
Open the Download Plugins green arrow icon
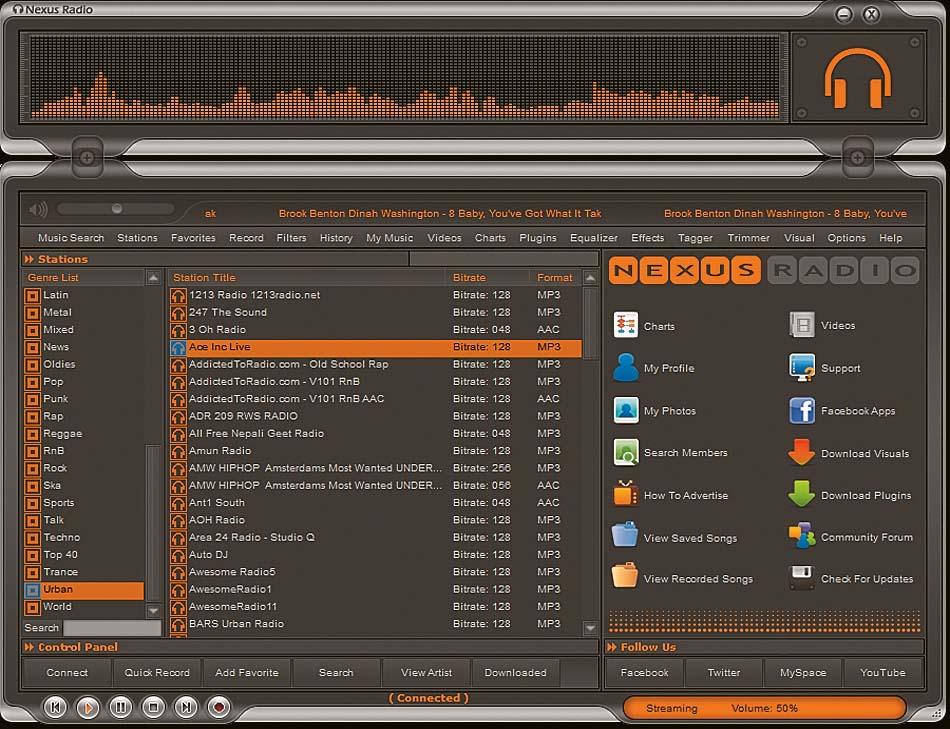(802, 495)
